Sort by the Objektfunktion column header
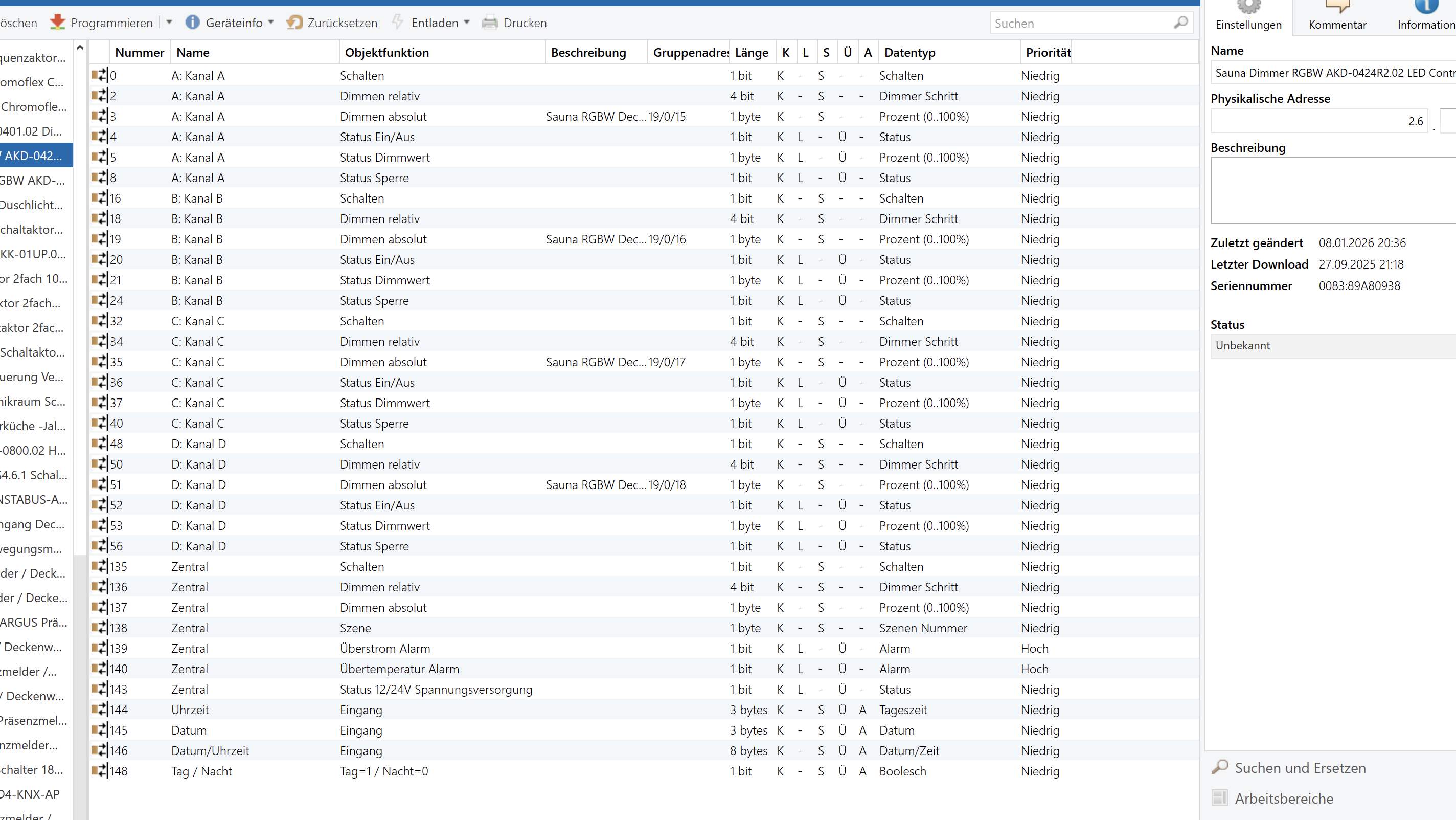The width and height of the screenshot is (1456, 820). coord(386,53)
